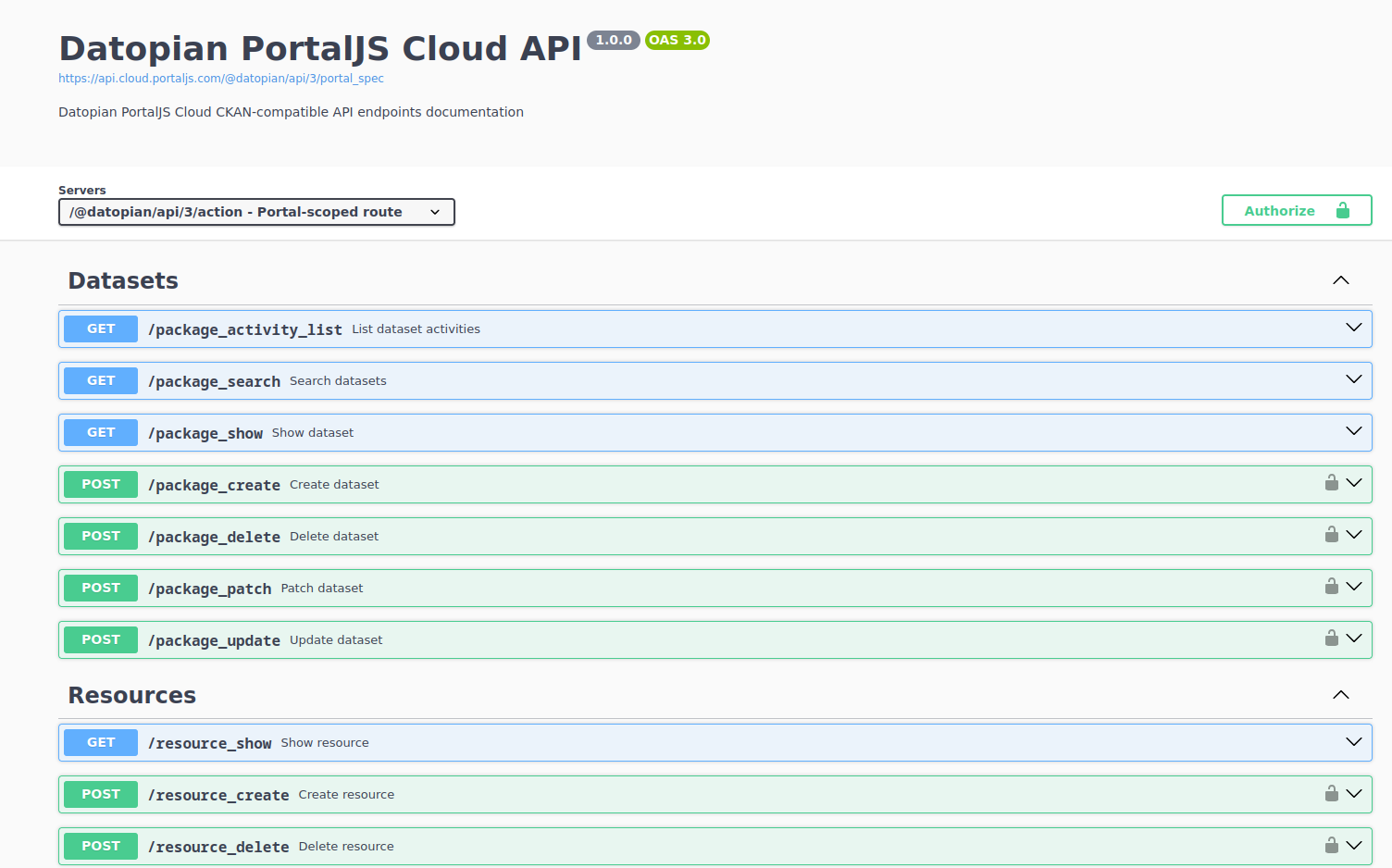Expand /resource_delete chevron
The height and width of the screenshot is (868, 1392).
(1353, 846)
